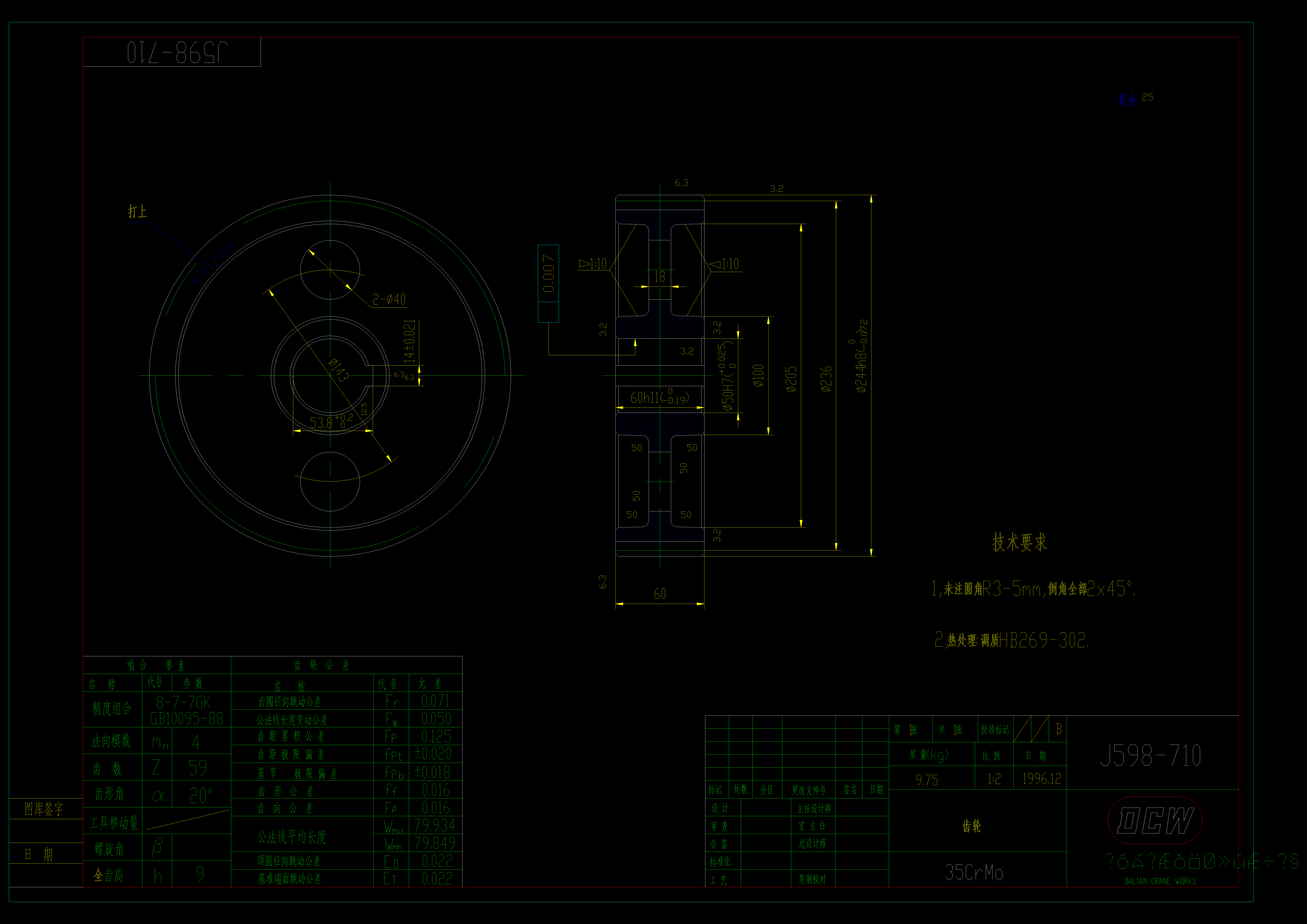Image resolution: width=1307 pixels, height=924 pixels.
Task: Select the "9.75" mass value
Action: pos(927,780)
